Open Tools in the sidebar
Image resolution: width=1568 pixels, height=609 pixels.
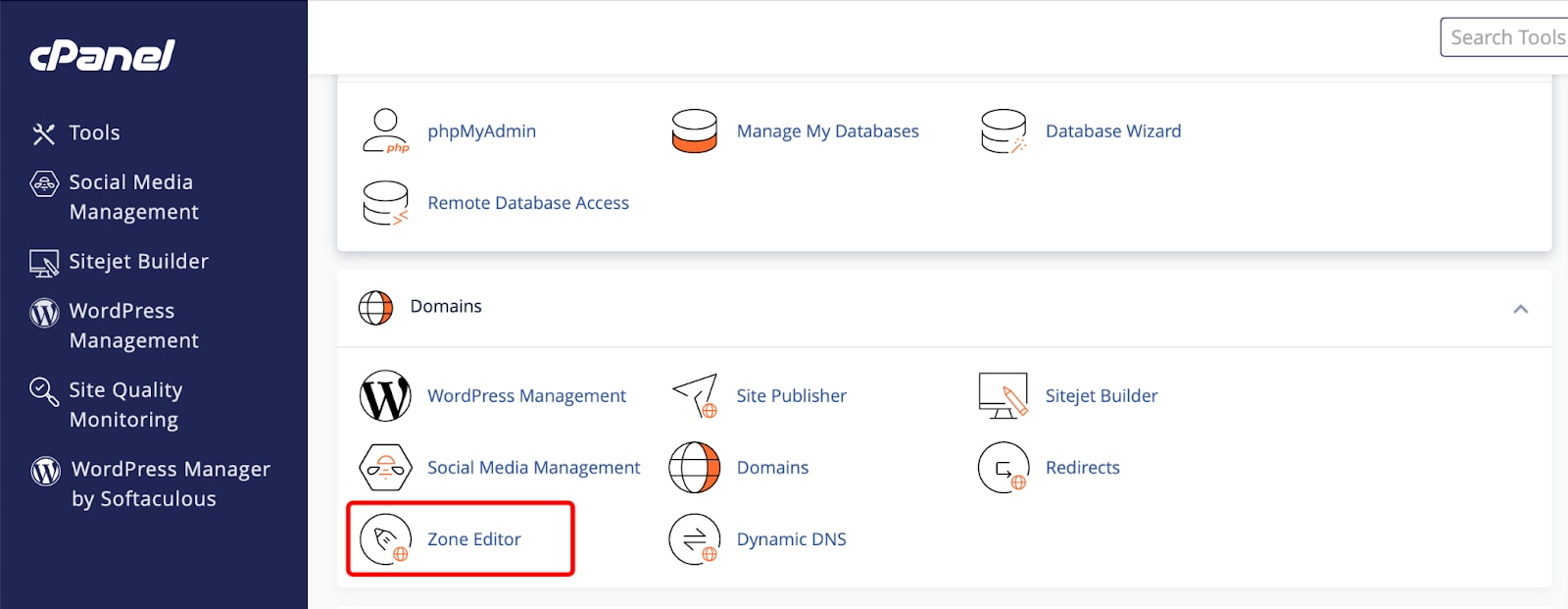coord(94,133)
